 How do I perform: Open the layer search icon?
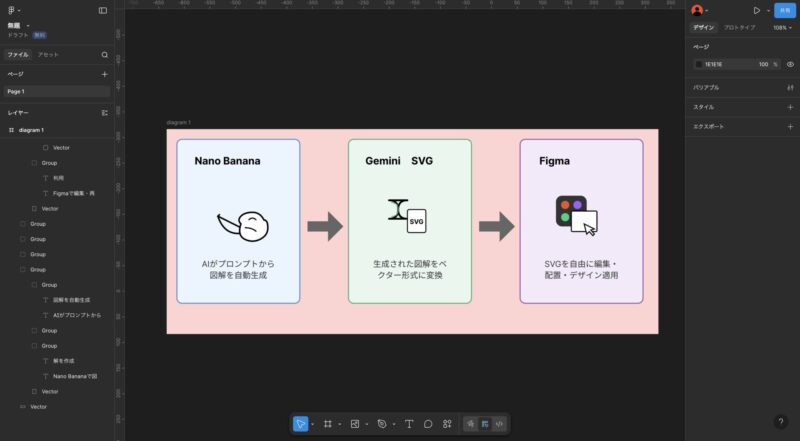pos(105,55)
